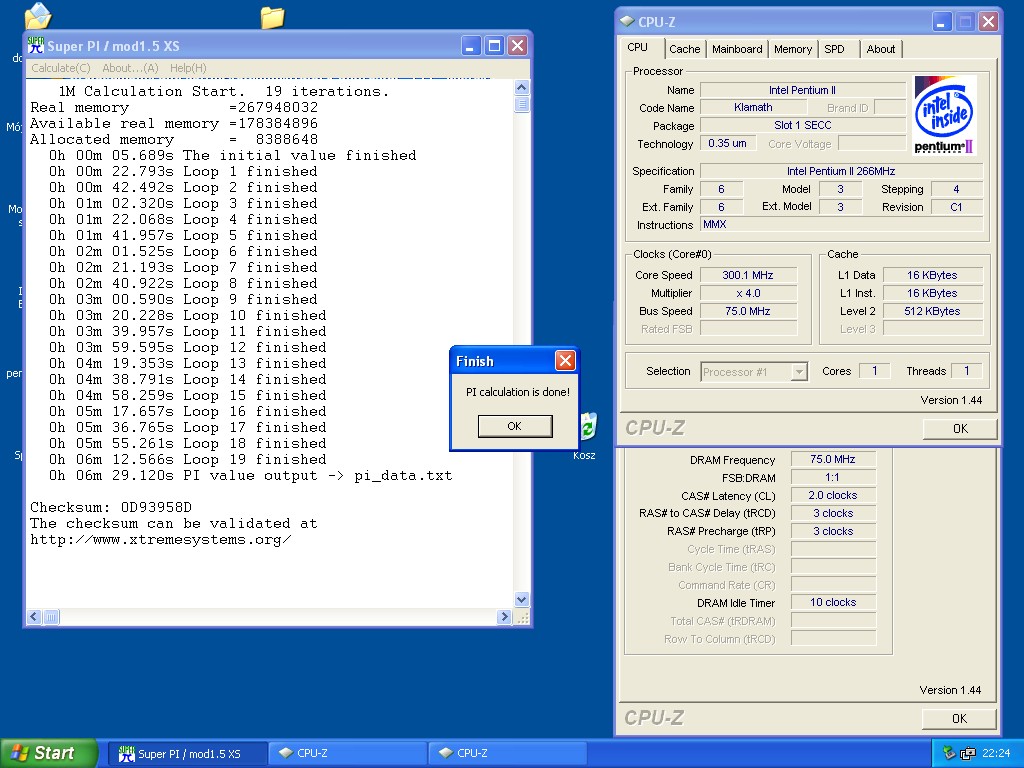Switch to the About tab in CPU-Z
Screen dimensions: 1024x768
point(881,49)
